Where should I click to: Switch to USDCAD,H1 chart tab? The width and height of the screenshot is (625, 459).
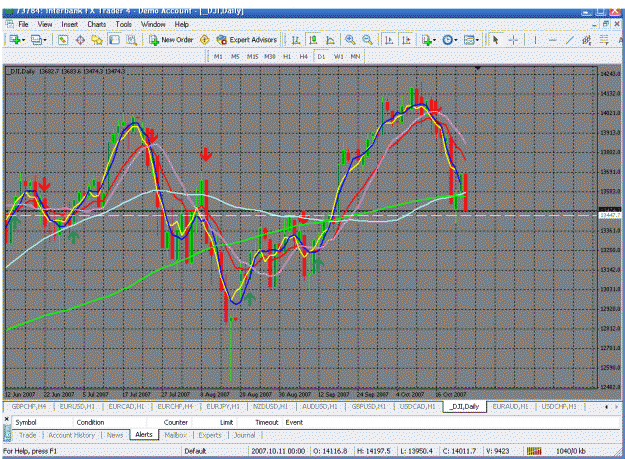pyautogui.click(x=417, y=407)
